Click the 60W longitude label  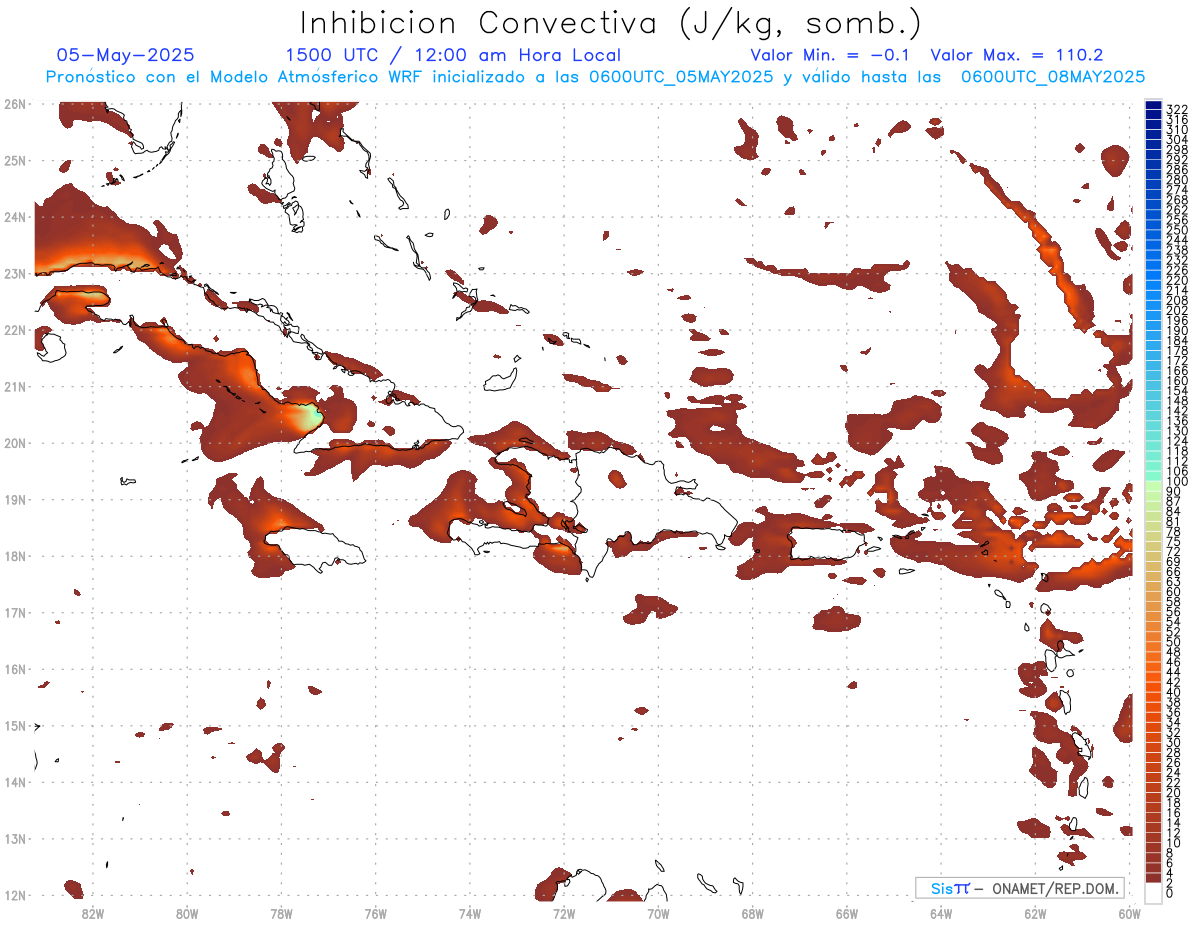click(1130, 912)
